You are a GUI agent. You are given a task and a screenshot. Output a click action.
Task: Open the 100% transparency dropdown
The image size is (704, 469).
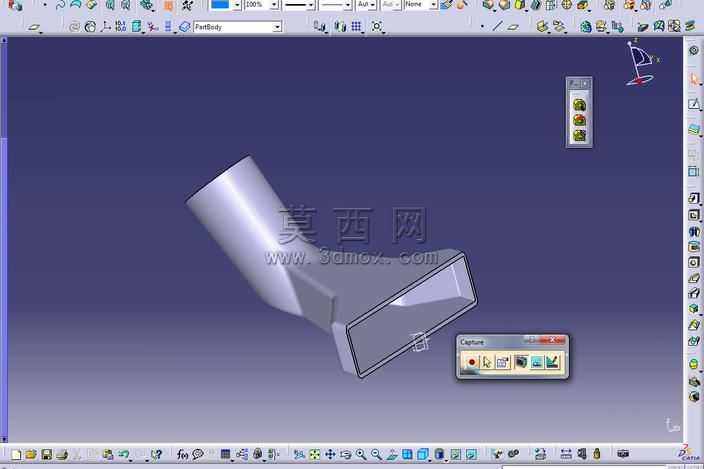(x=274, y=5)
